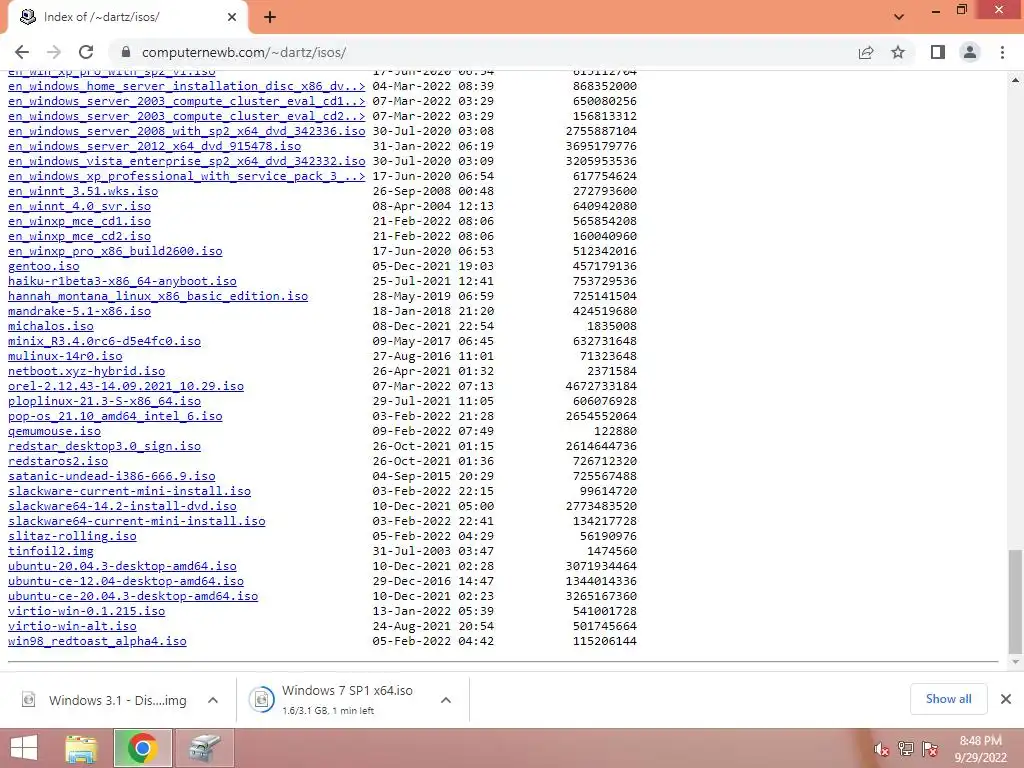Open en_windows_server_2008_with_sp2_x64_dvd_342336.iso link
Screen dimensions: 1024x768
187,131
